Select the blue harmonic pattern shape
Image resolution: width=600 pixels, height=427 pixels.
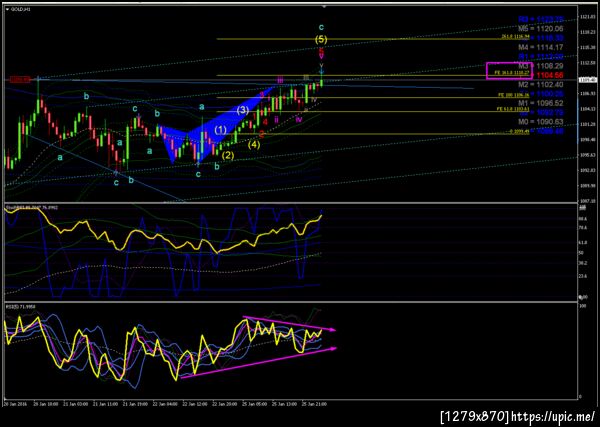tap(216, 124)
